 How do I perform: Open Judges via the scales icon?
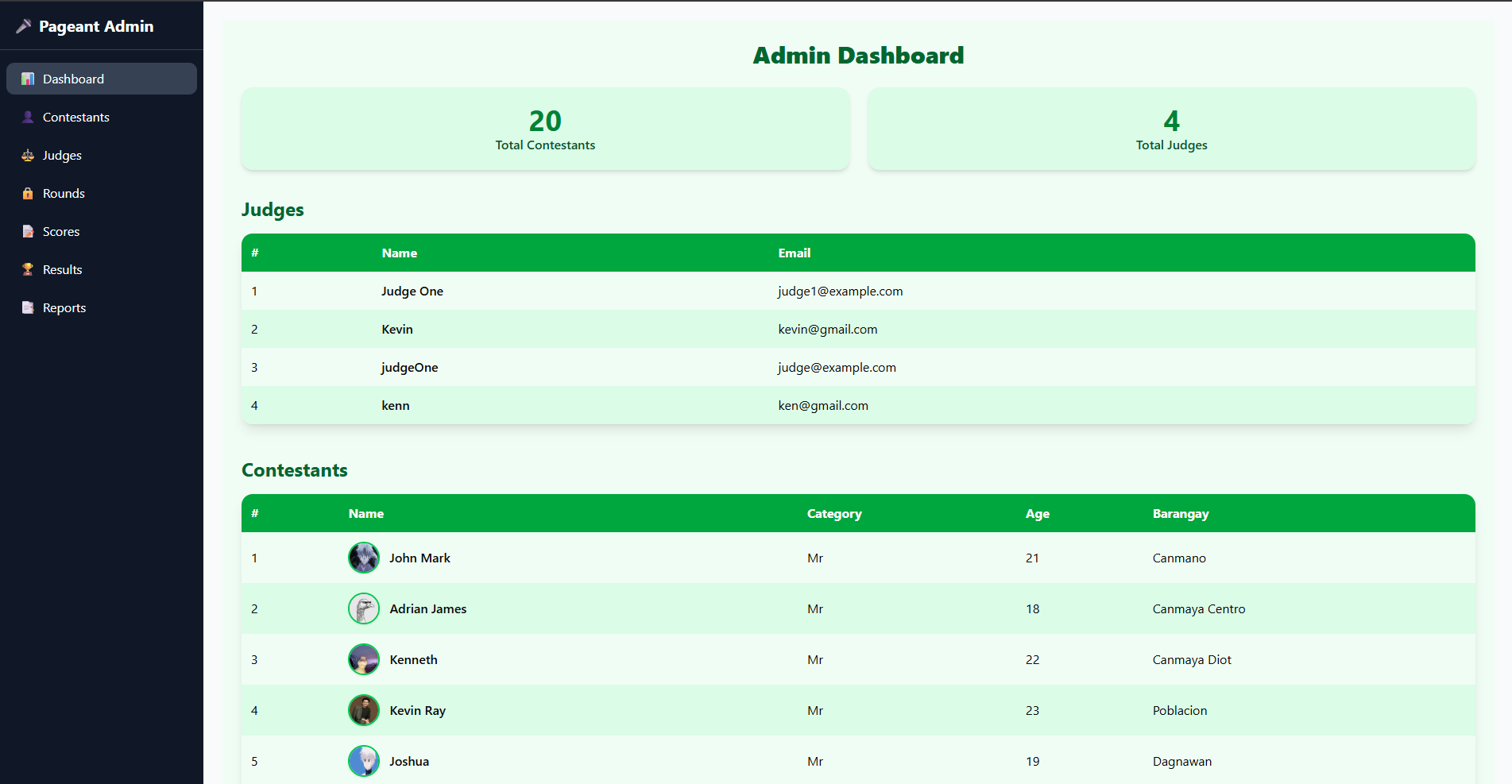coord(28,155)
